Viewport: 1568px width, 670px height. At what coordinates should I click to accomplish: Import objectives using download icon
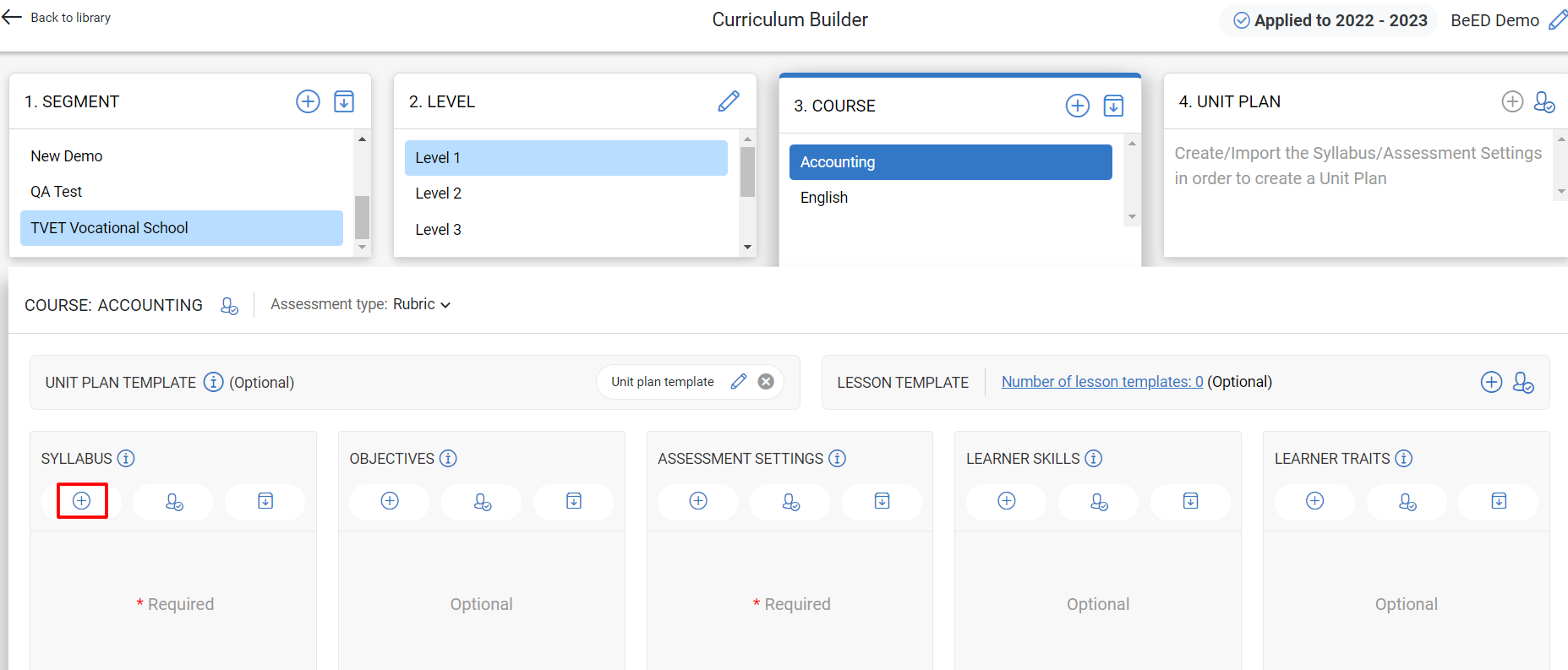pos(574,501)
